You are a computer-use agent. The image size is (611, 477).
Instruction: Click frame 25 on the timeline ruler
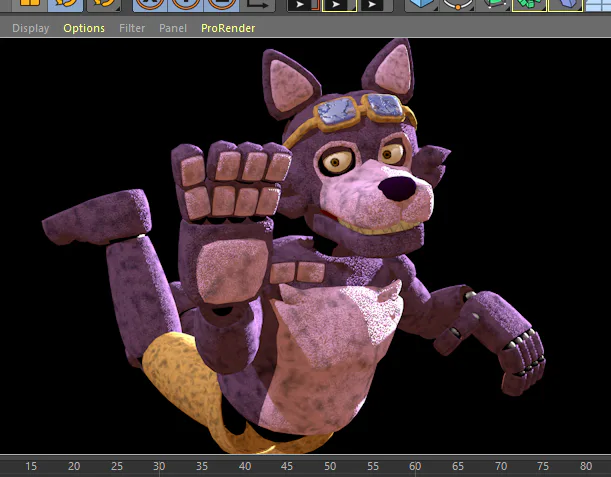[117, 466]
